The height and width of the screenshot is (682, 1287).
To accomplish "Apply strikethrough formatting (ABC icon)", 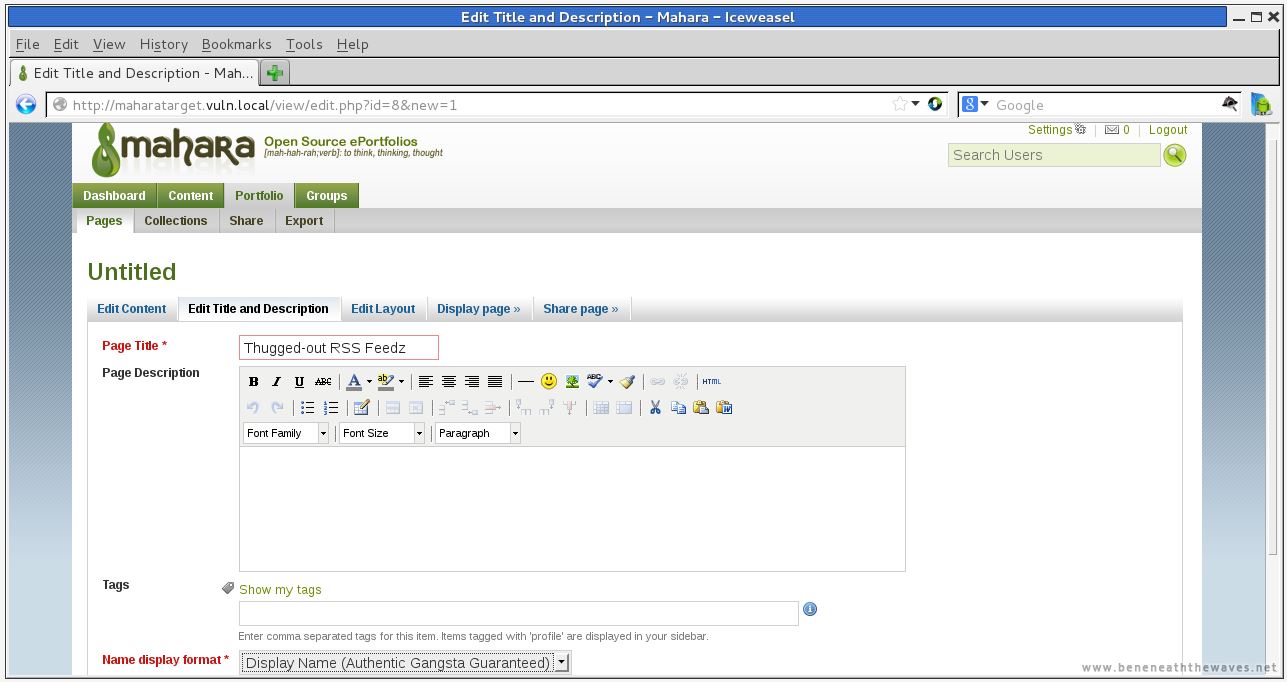I will click(323, 381).
